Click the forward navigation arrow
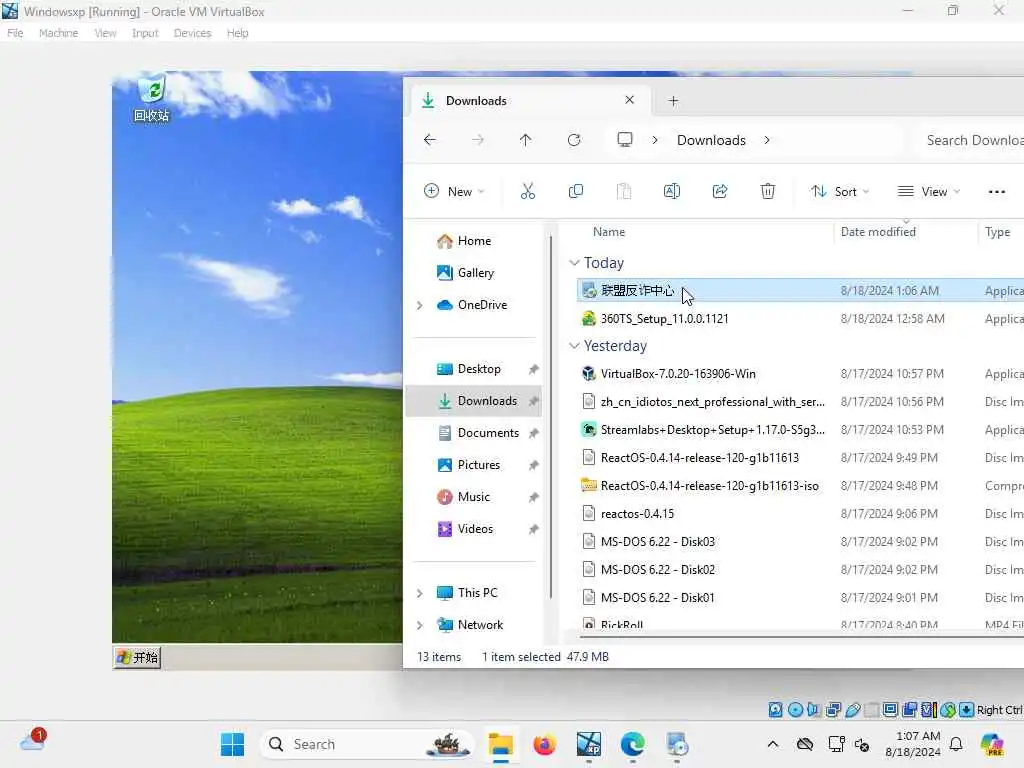This screenshot has height=768, width=1024. tap(478, 140)
